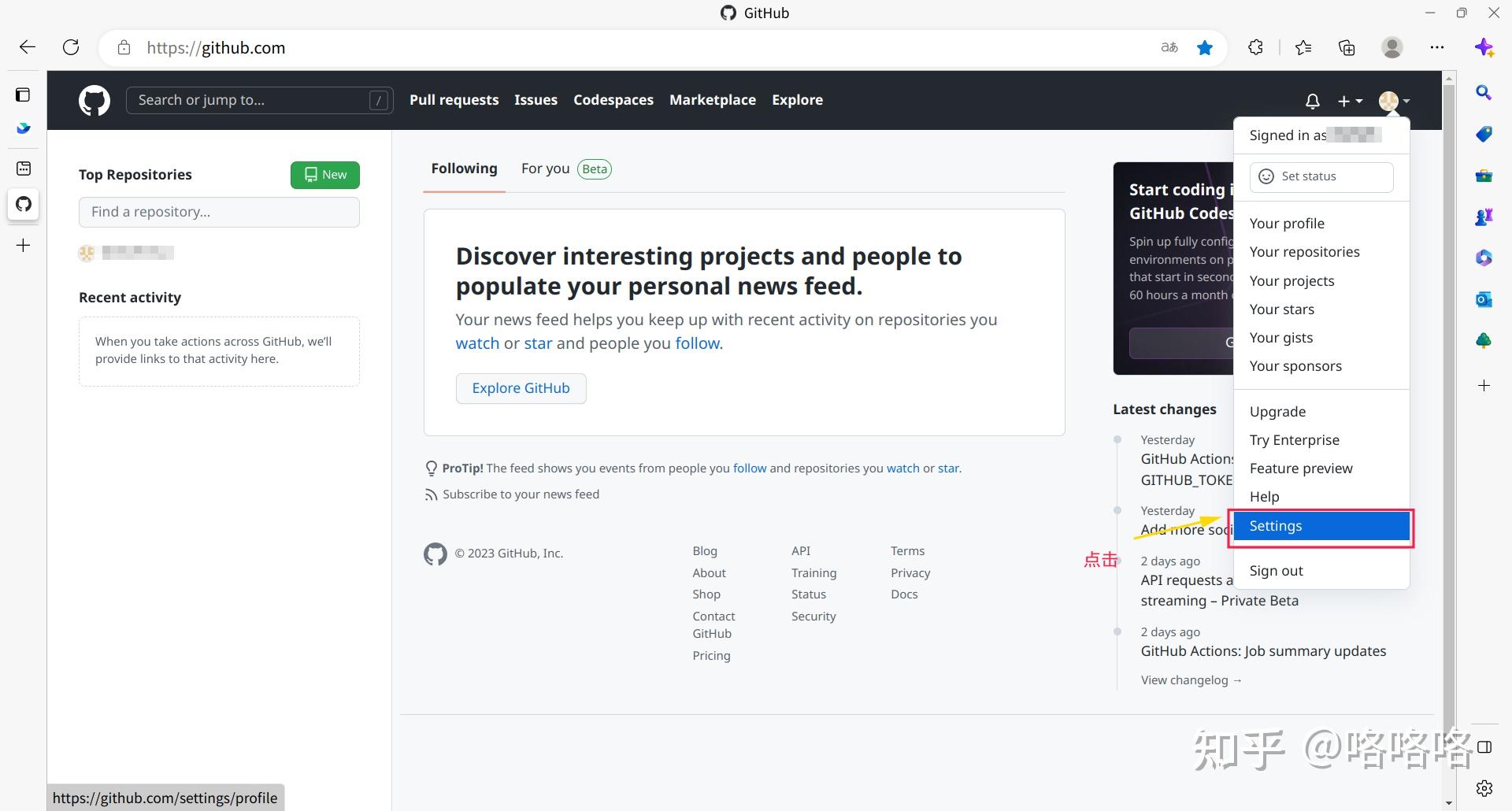Click the New repository button
Viewport: 1512px width, 811px height.
point(324,174)
